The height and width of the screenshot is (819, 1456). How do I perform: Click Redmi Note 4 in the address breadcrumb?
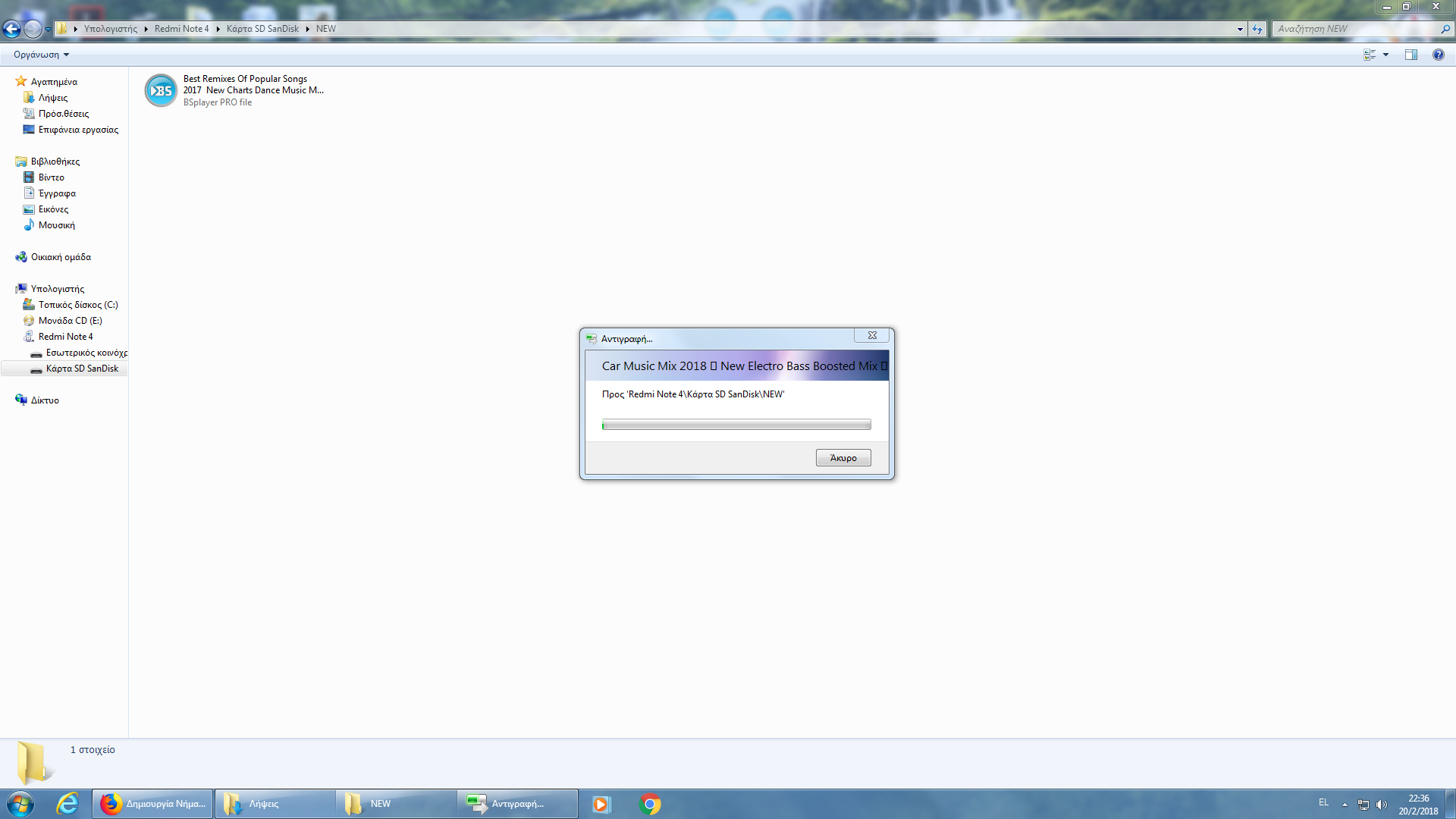181,29
